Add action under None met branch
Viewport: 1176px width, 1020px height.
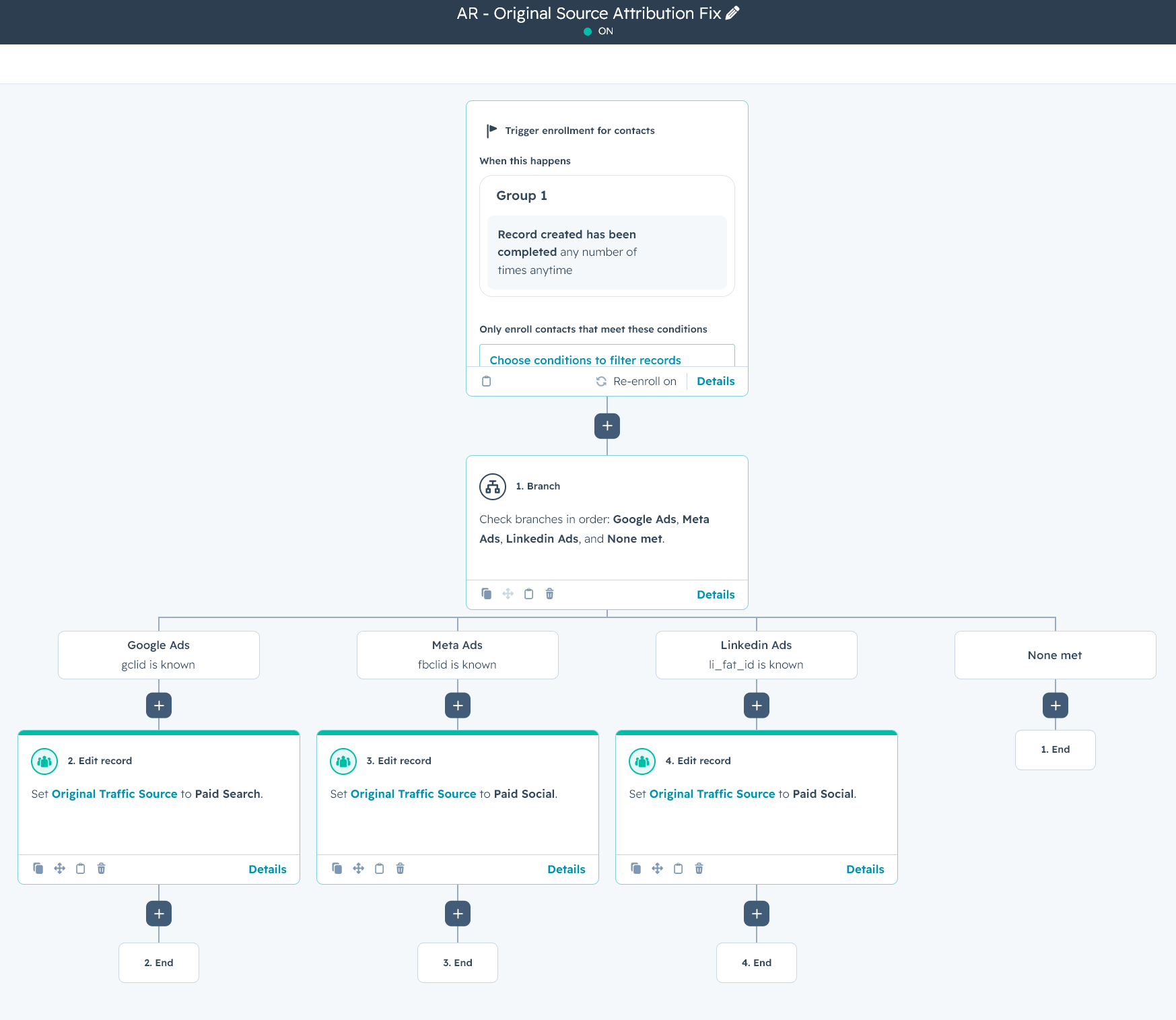pyautogui.click(x=1056, y=706)
